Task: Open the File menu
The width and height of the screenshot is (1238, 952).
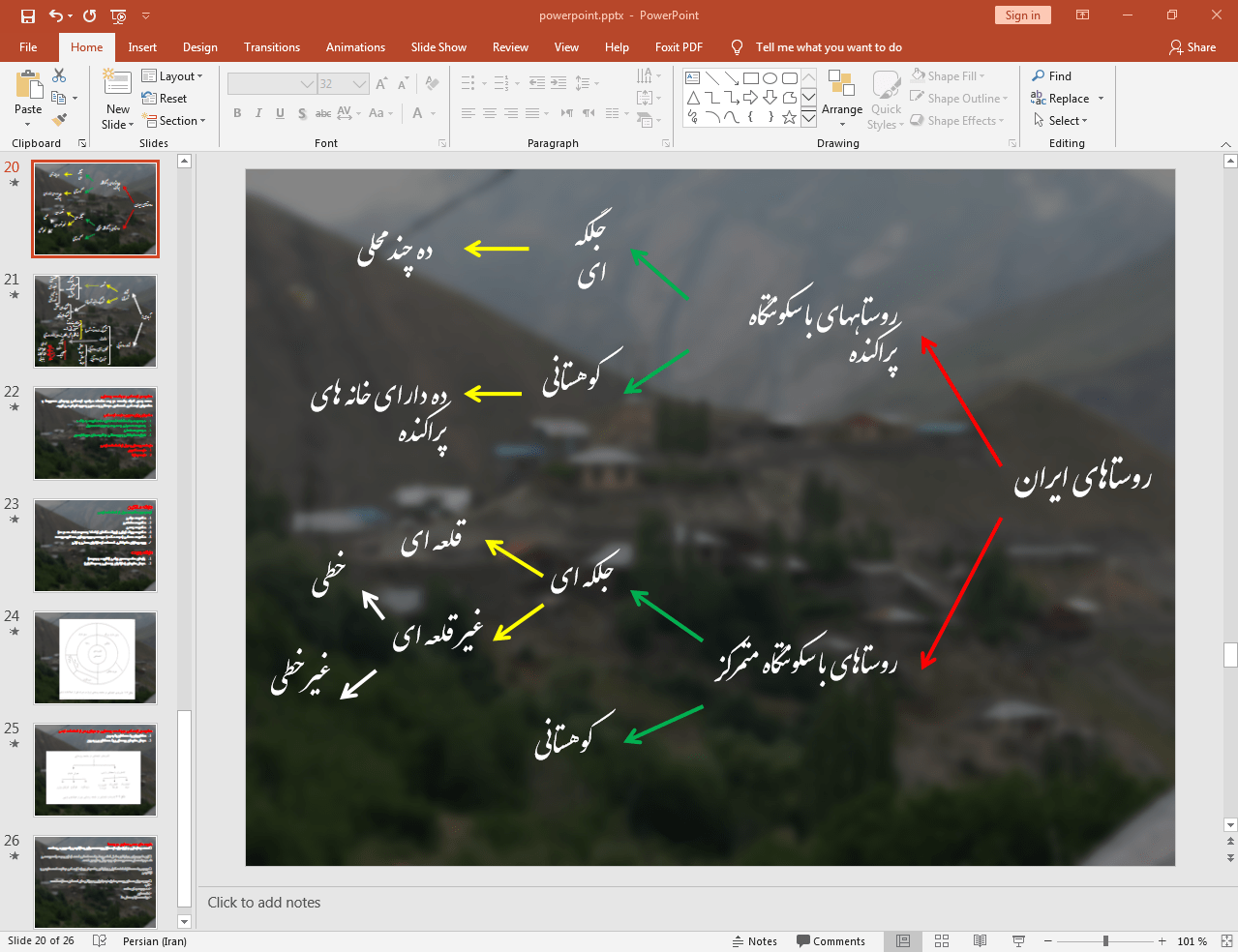Action: click(x=28, y=47)
